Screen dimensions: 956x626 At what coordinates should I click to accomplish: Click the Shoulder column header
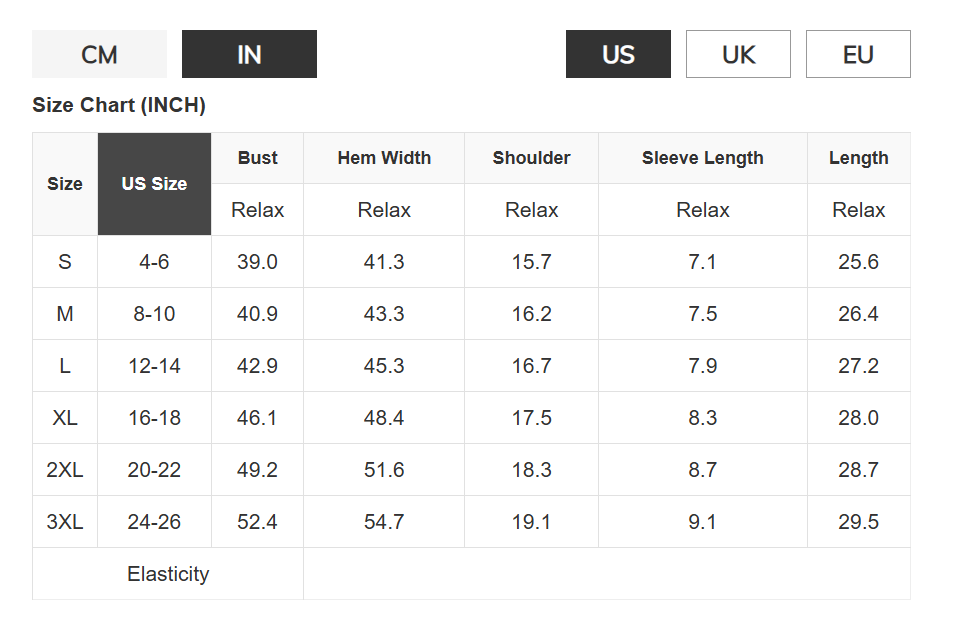click(x=531, y=158)
